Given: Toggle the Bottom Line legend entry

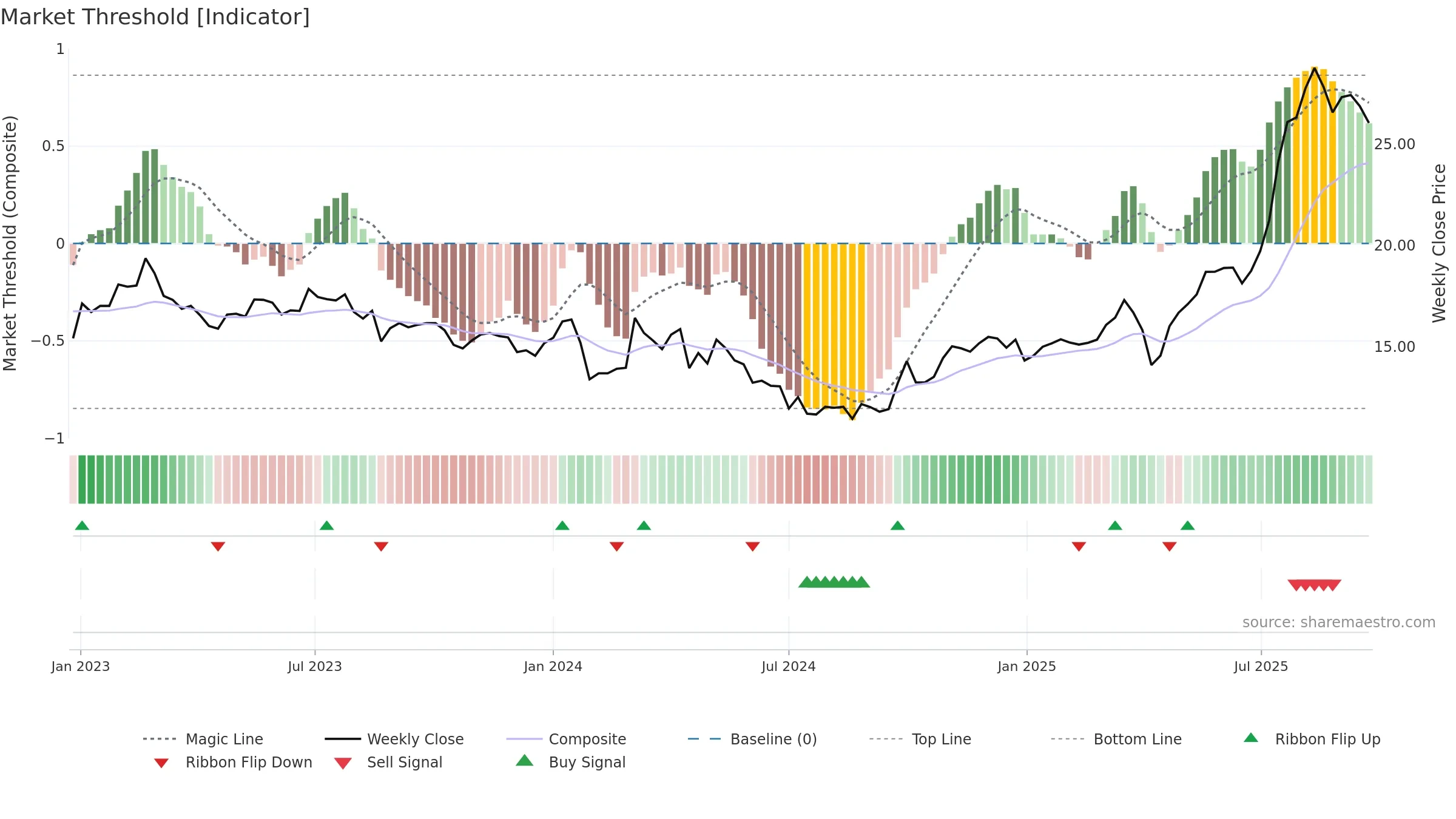Looking at the screenshot, I should (1116, 739).
